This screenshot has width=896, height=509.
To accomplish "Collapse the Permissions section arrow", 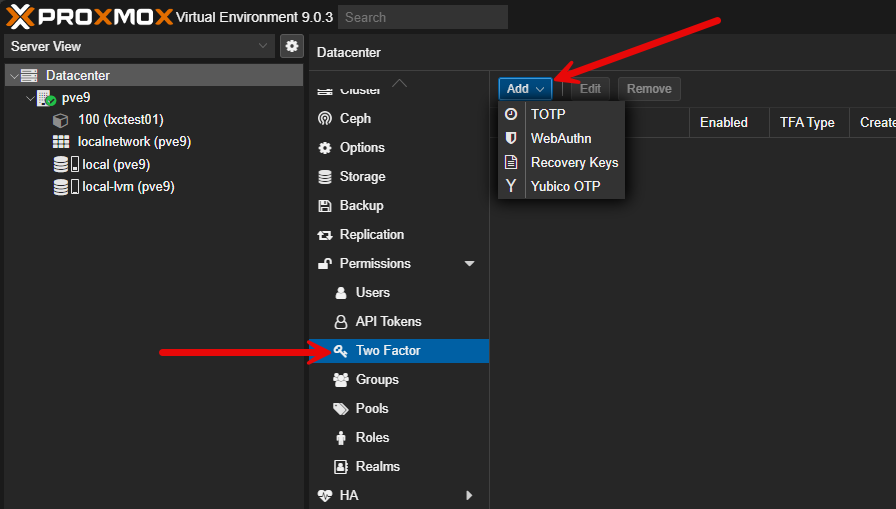I will click(x=470, y=263).
